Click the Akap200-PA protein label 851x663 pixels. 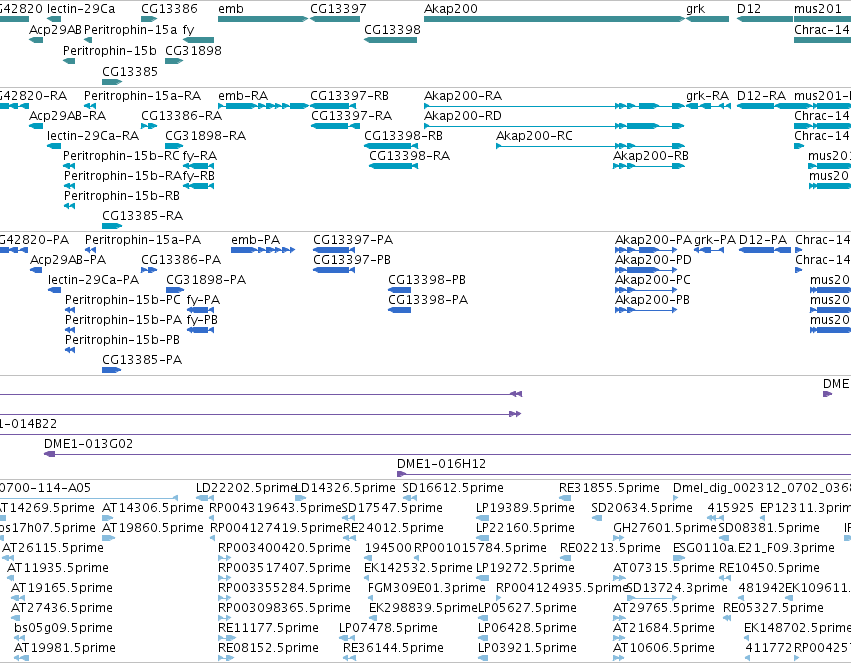point(653,240)
